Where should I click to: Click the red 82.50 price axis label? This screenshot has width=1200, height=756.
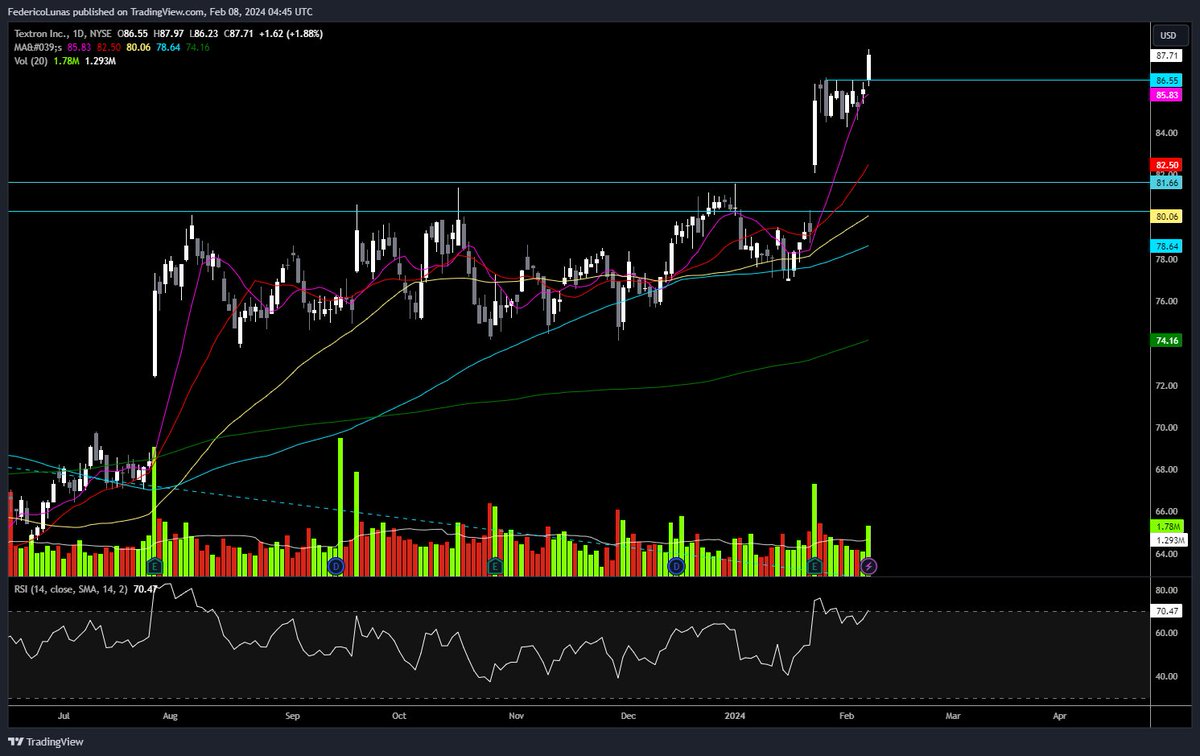[x=1168, y=164]
